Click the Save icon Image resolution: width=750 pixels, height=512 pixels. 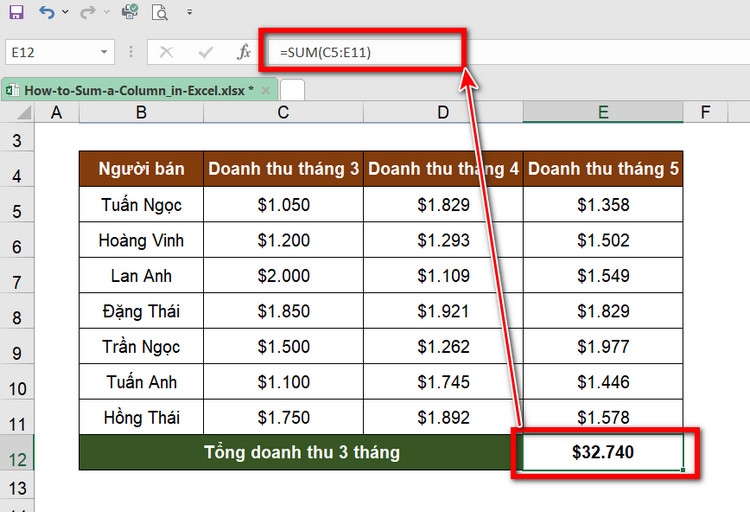point(16,12)
